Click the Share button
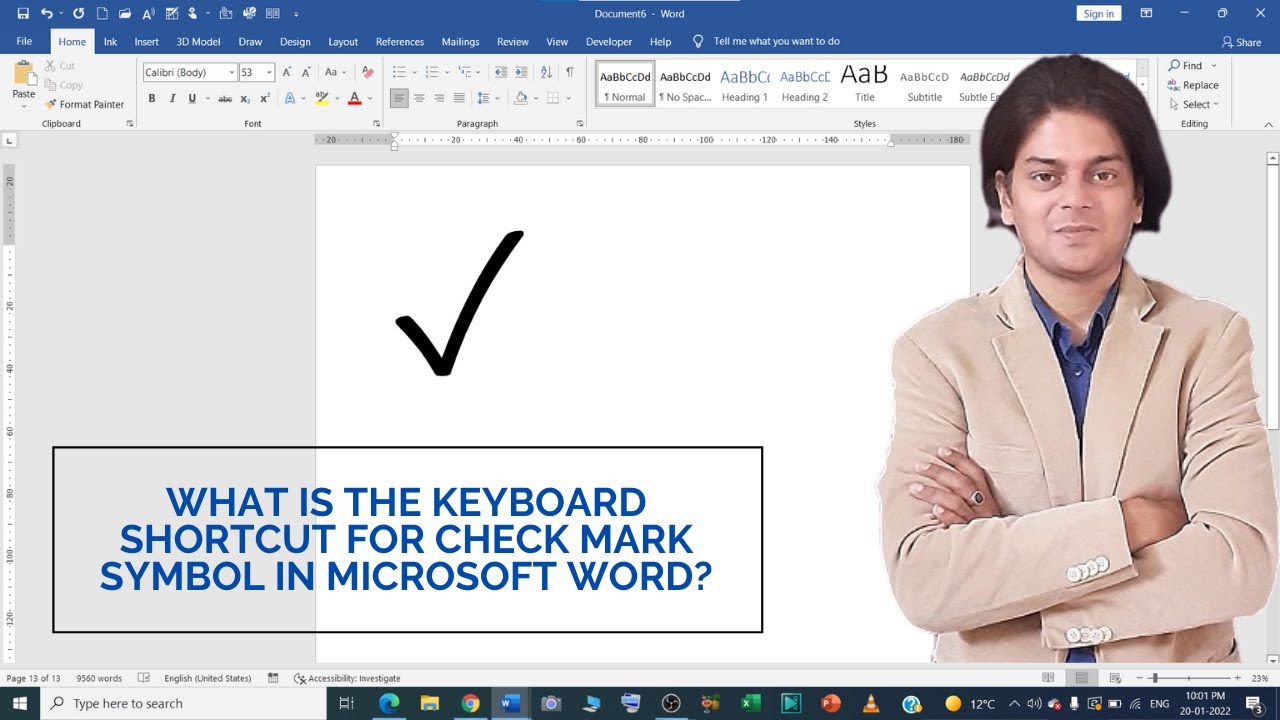 click(1241, 42)
